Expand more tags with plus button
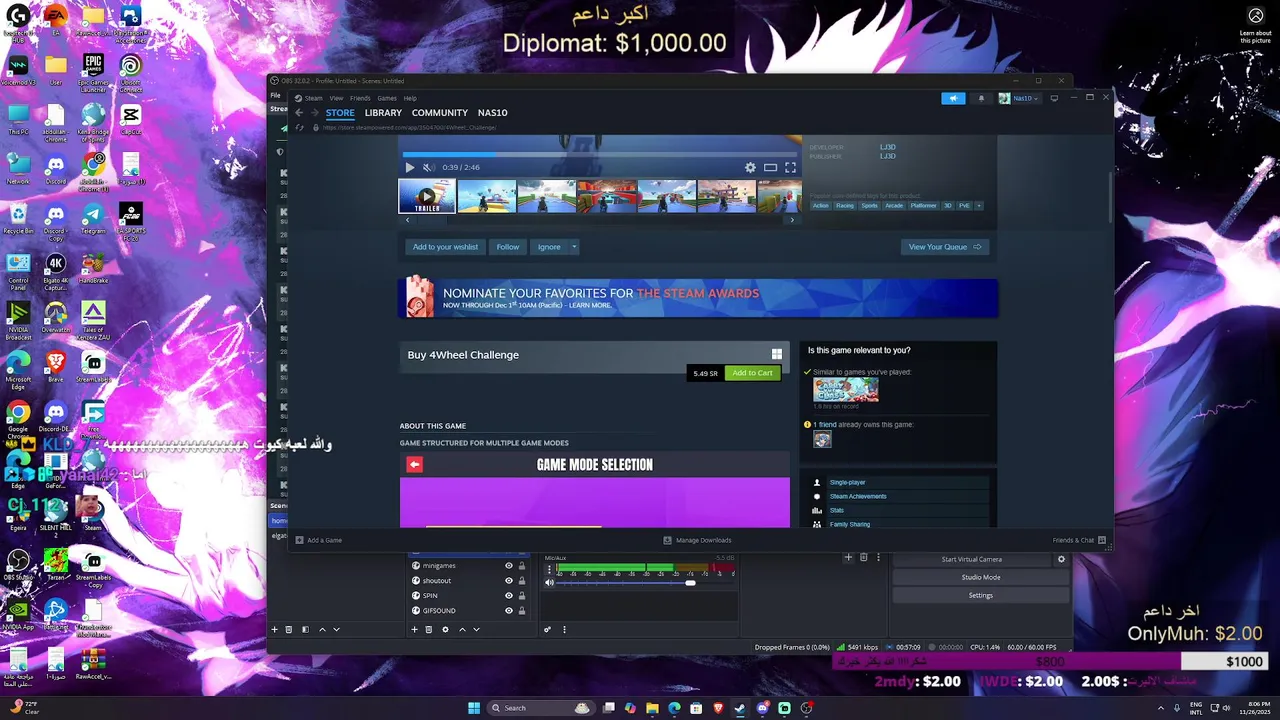1280x720 pixels. pos(979,205)
